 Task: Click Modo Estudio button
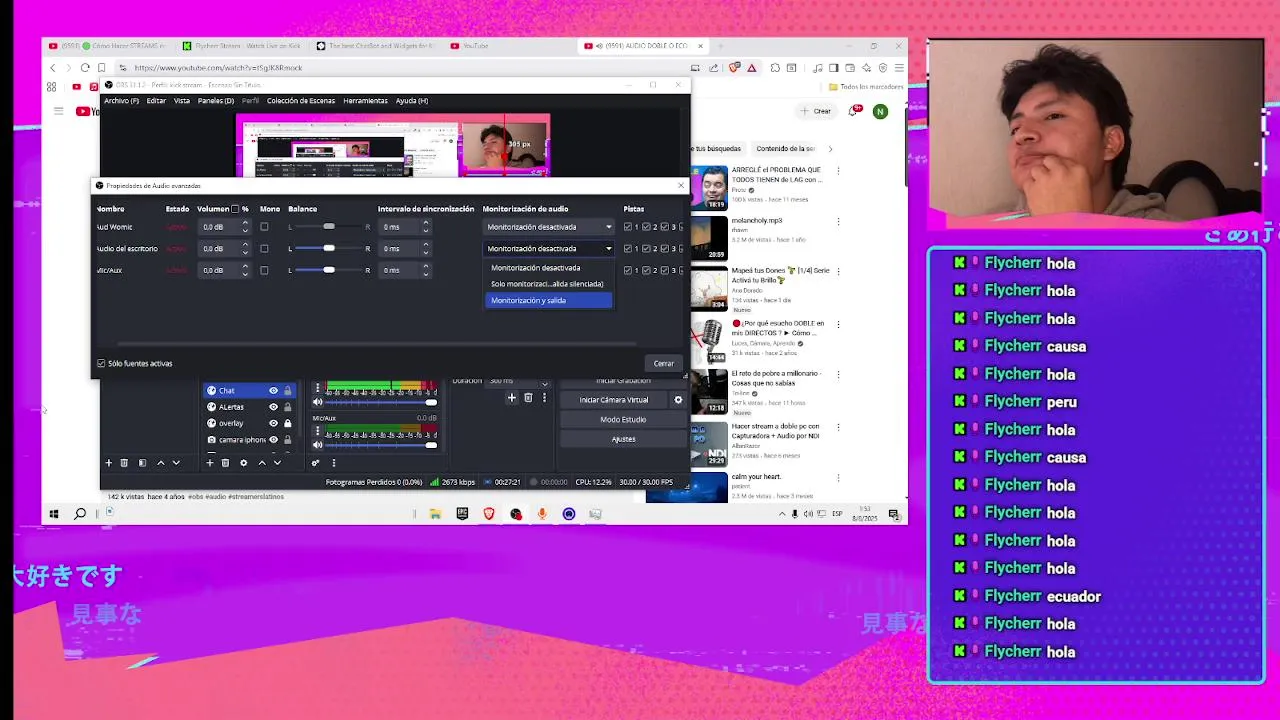[x=623, y=419]
